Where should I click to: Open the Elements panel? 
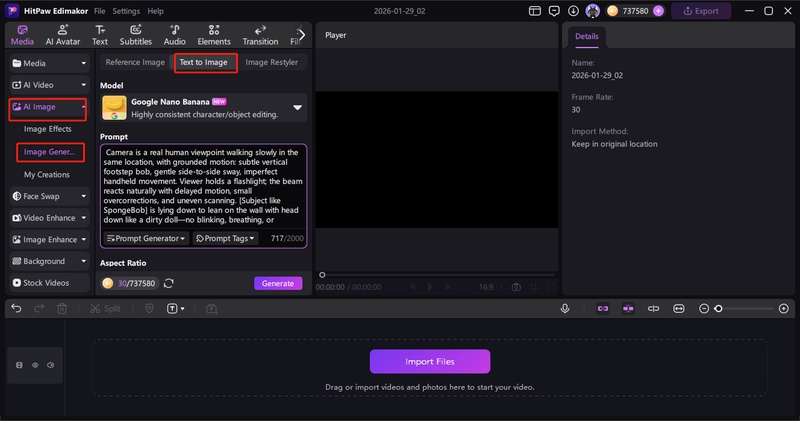tap(214, 35)
